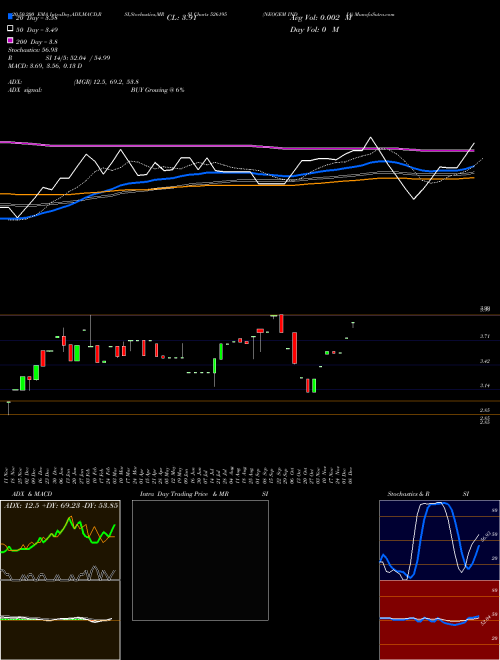The image size is (500, 660).
Task: Select the '50 Day - 3.49' legend label
Action: click(x=37, y=30)
